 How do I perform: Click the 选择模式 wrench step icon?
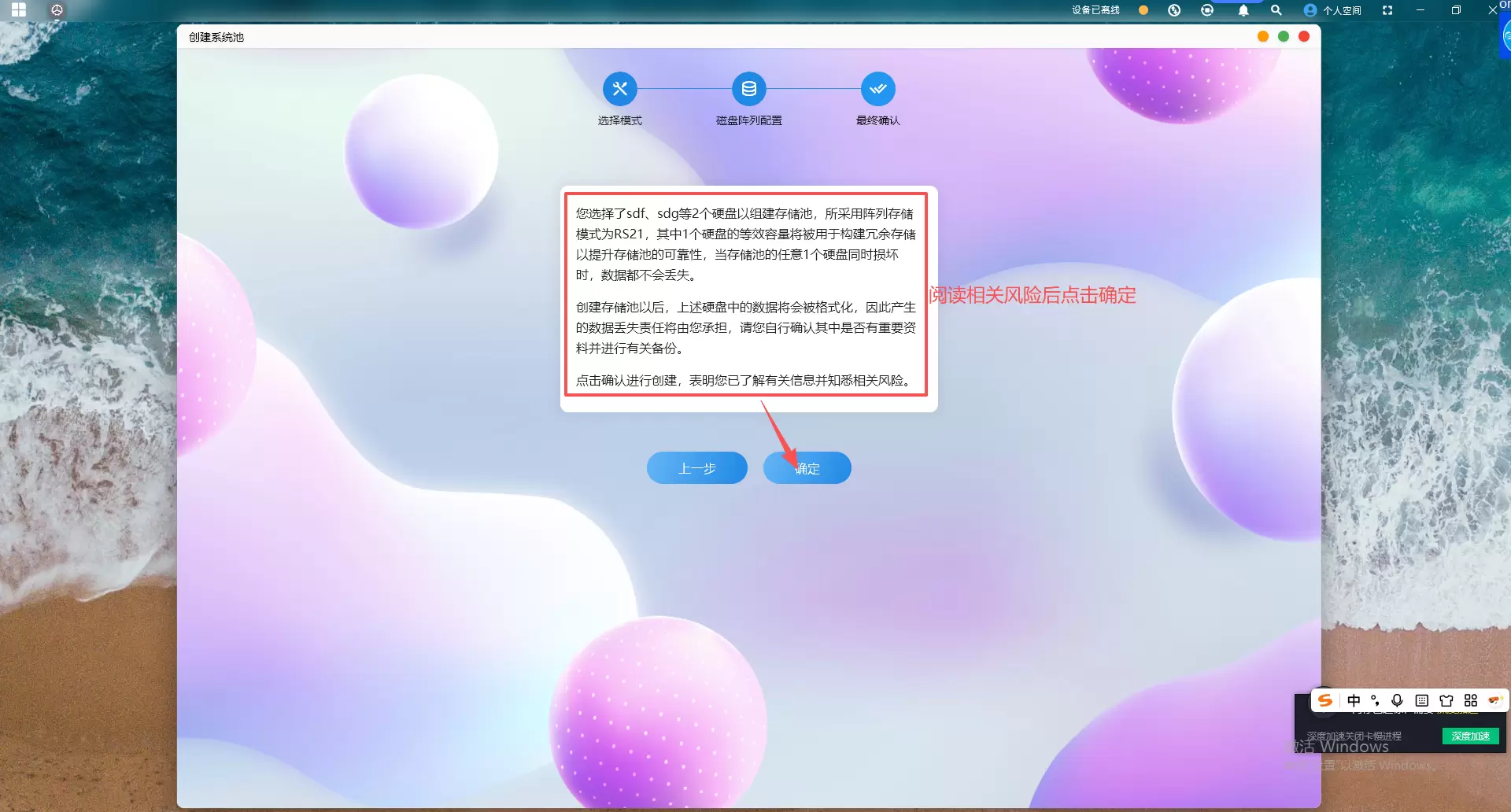pos(619,89)
